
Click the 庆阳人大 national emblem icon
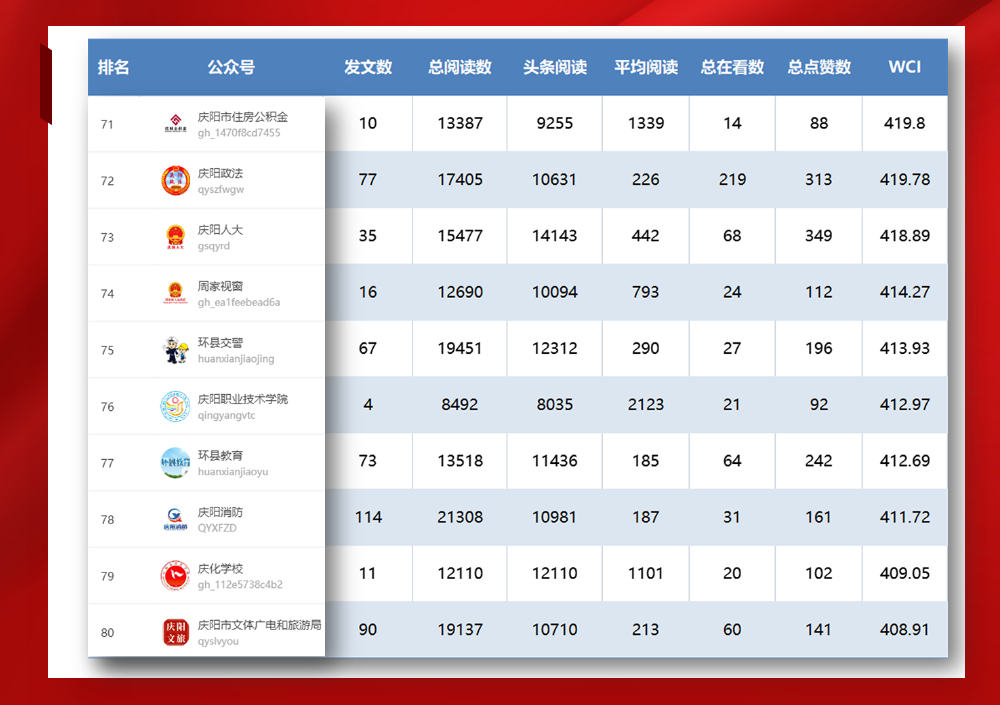coord(175,237)
